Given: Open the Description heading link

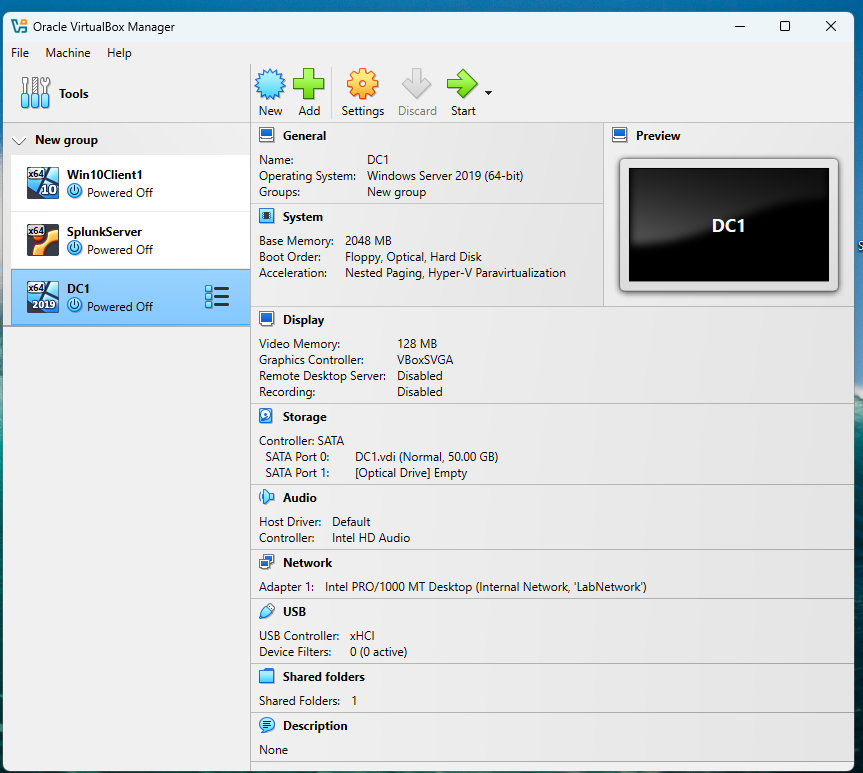Looking at the screenshot, I should coord(315,726).
